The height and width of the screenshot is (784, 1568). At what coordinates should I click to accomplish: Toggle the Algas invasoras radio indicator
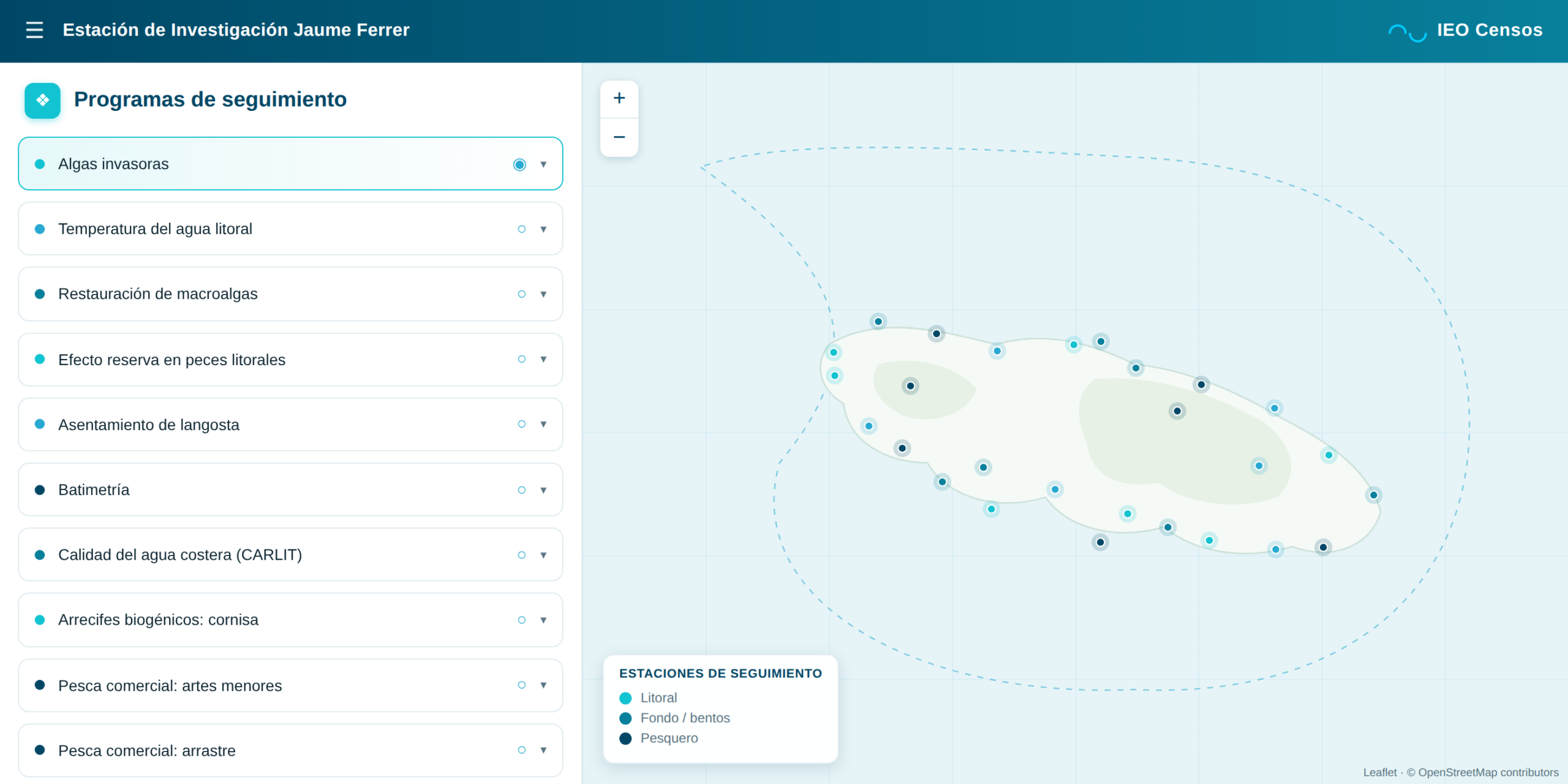(519, 164)
